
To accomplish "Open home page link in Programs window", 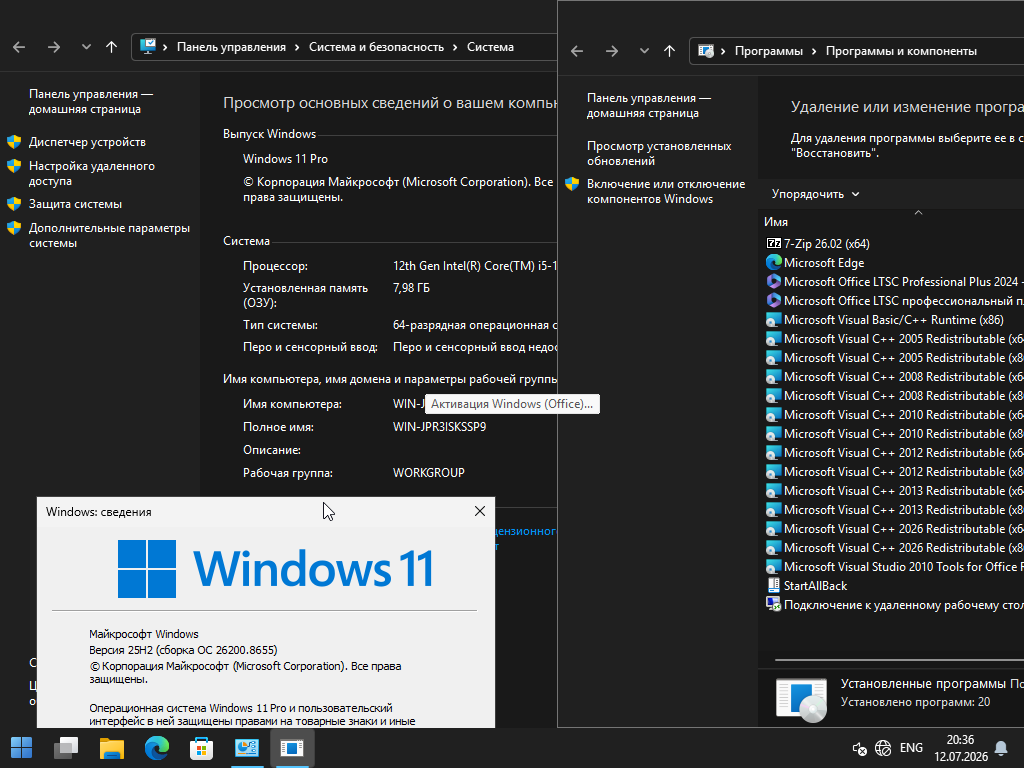I will point(648,105).
